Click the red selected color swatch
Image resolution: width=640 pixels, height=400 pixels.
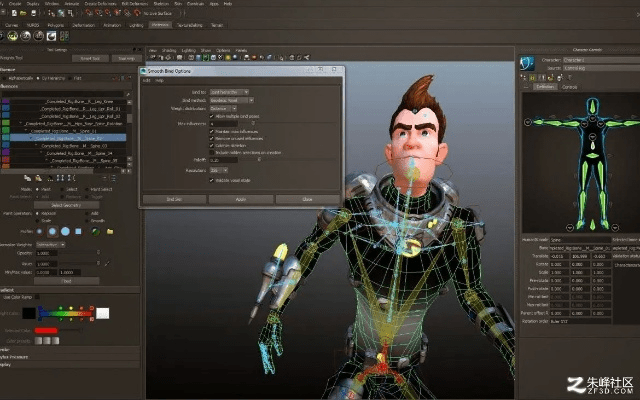coord(46,330)
